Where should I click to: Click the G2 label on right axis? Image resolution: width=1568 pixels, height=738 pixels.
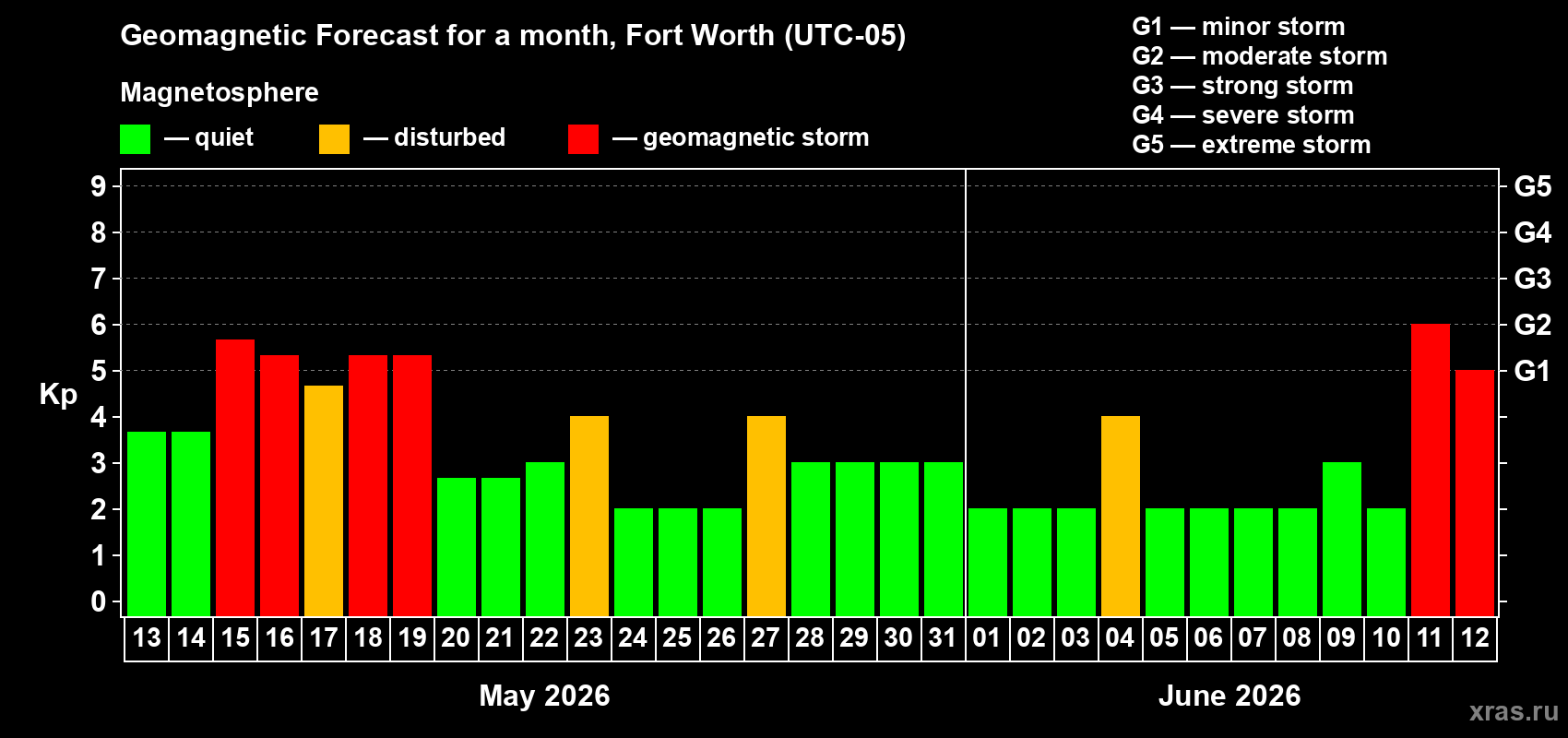point(1533,325)
